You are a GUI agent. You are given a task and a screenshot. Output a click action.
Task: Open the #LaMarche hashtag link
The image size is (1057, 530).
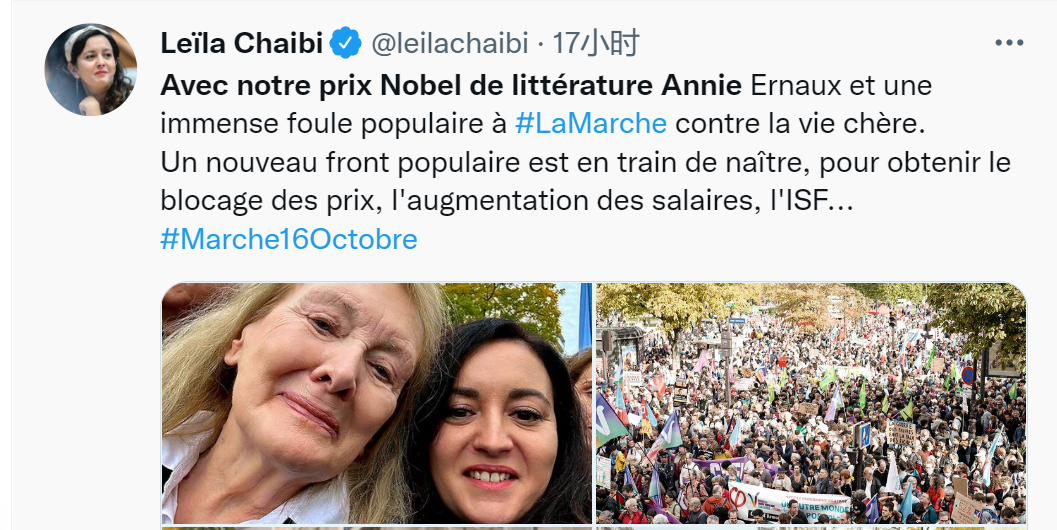pyautogui.click(x=591, y=123)
